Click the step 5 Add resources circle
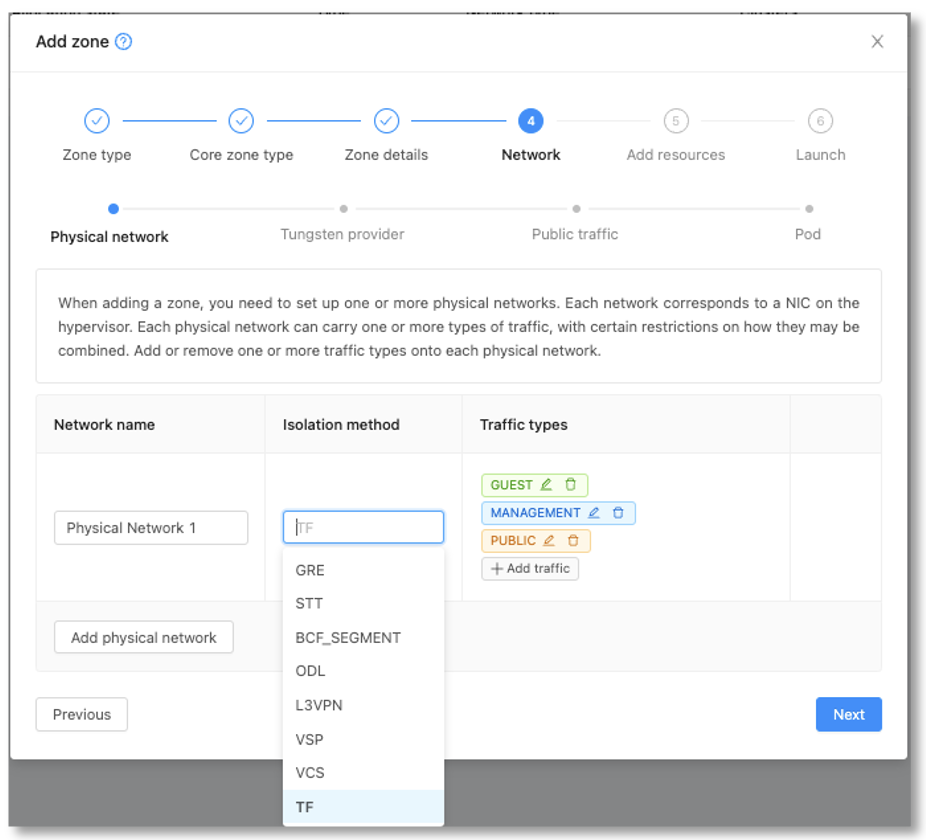The image size is (926, 840). [x=676, y=121]
